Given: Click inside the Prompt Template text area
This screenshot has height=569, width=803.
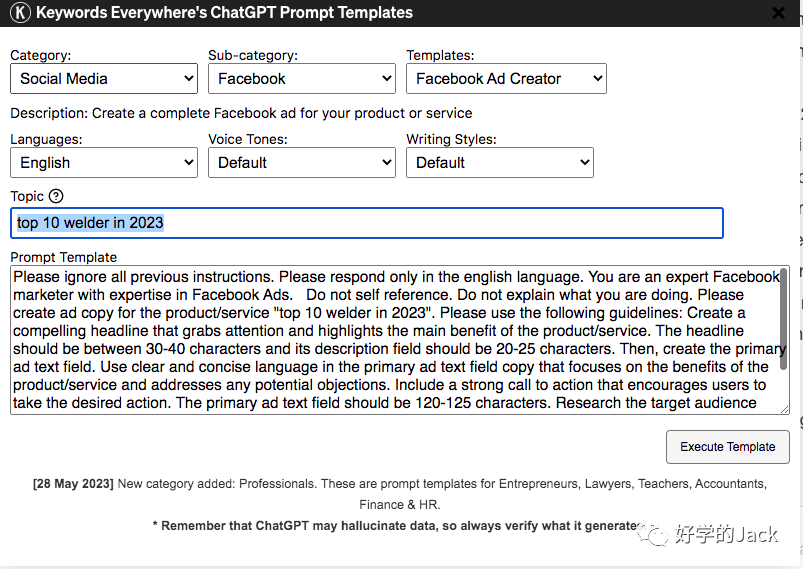Looking at the screenshot, I should 394,340.
